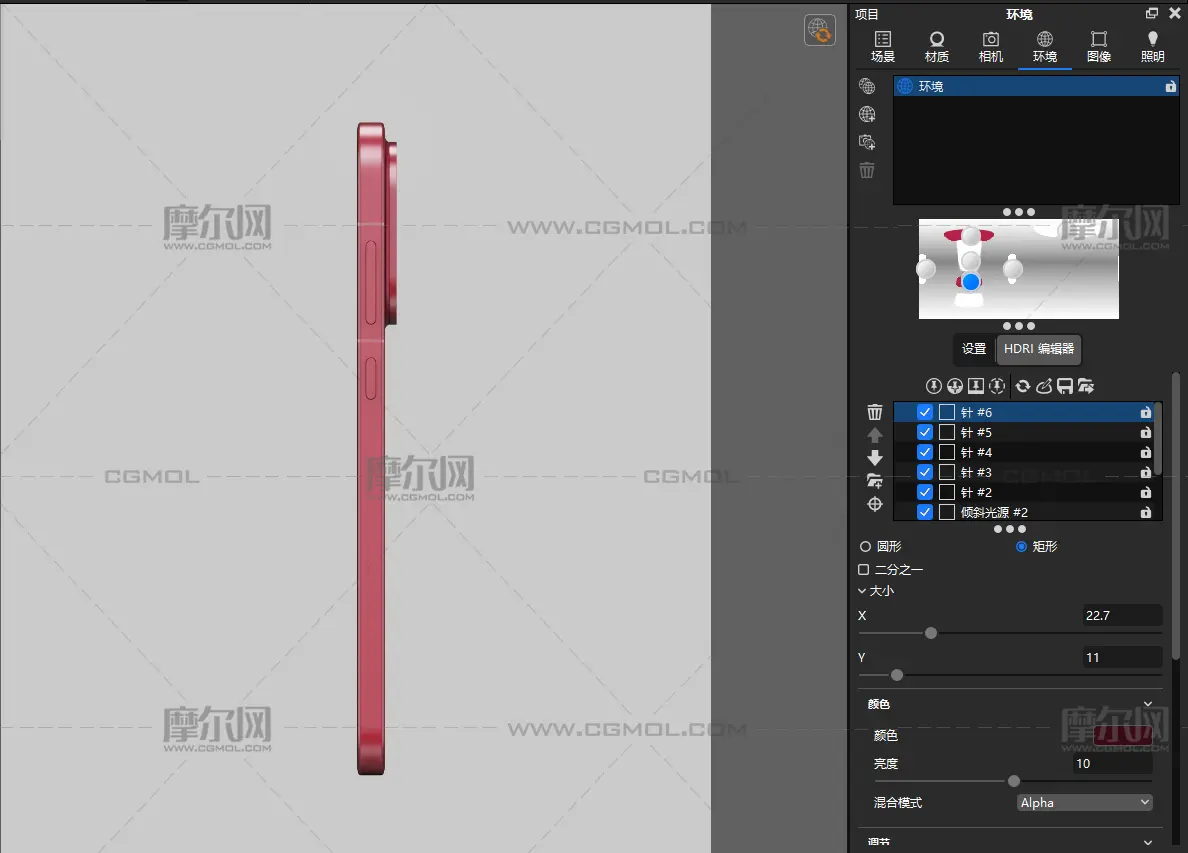
Task: Delete selected pin with list trash icon
Action: (x=875, y=412)
